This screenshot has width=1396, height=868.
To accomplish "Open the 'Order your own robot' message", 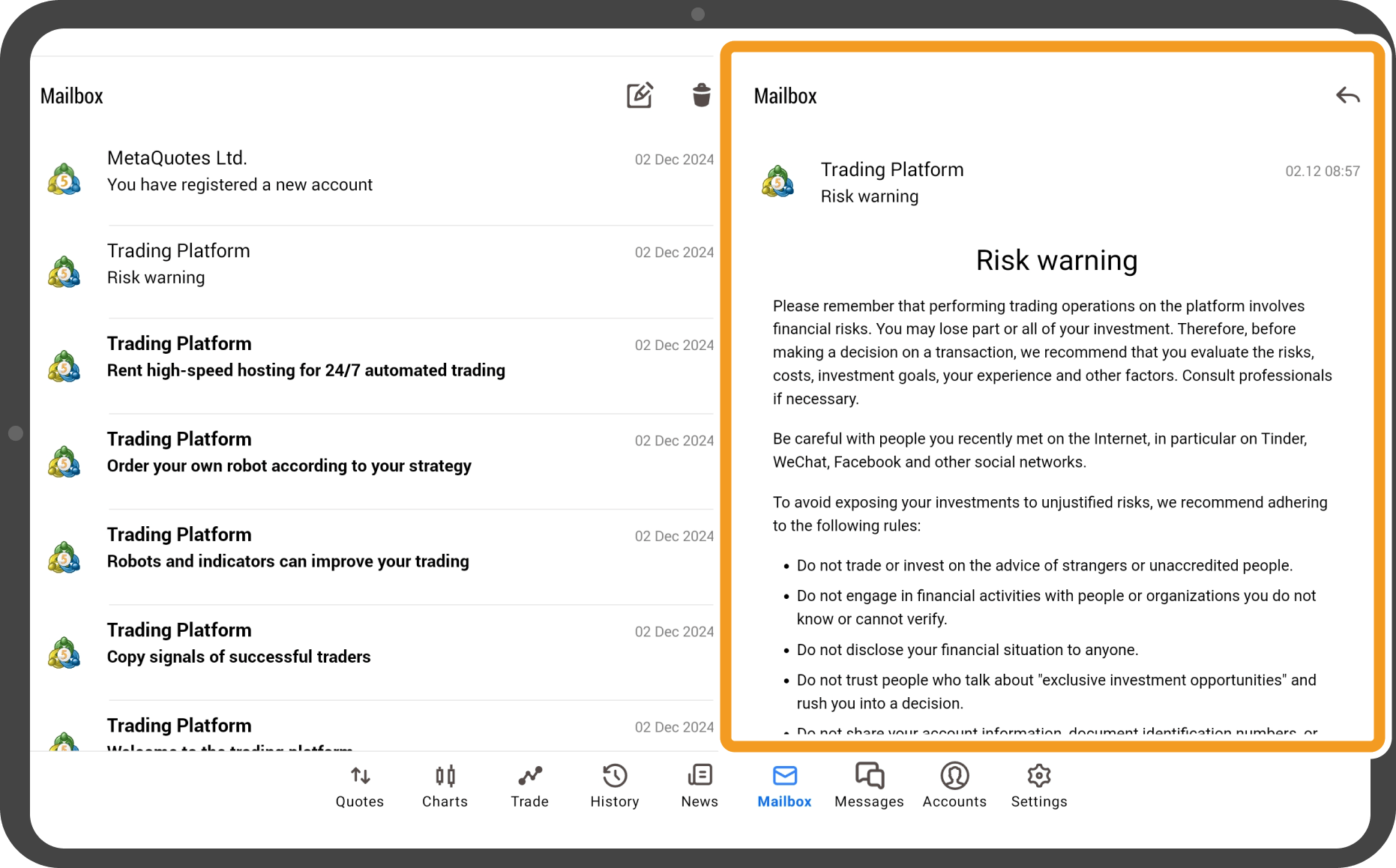I will [x=375, y=453].
